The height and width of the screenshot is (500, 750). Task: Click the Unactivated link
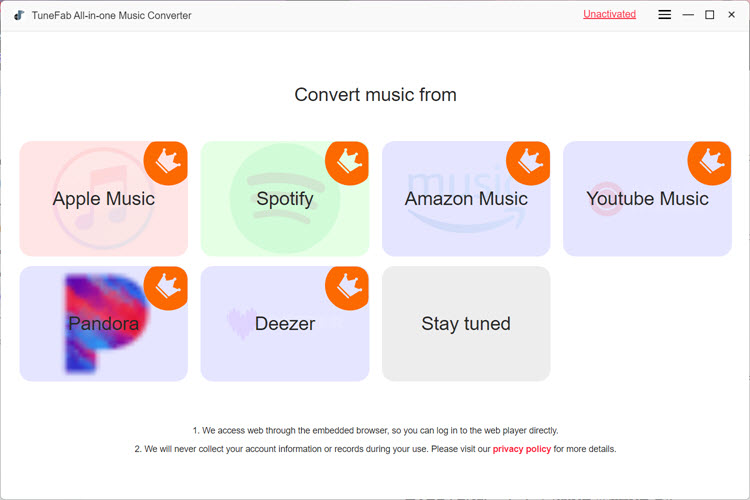[609, 14]
